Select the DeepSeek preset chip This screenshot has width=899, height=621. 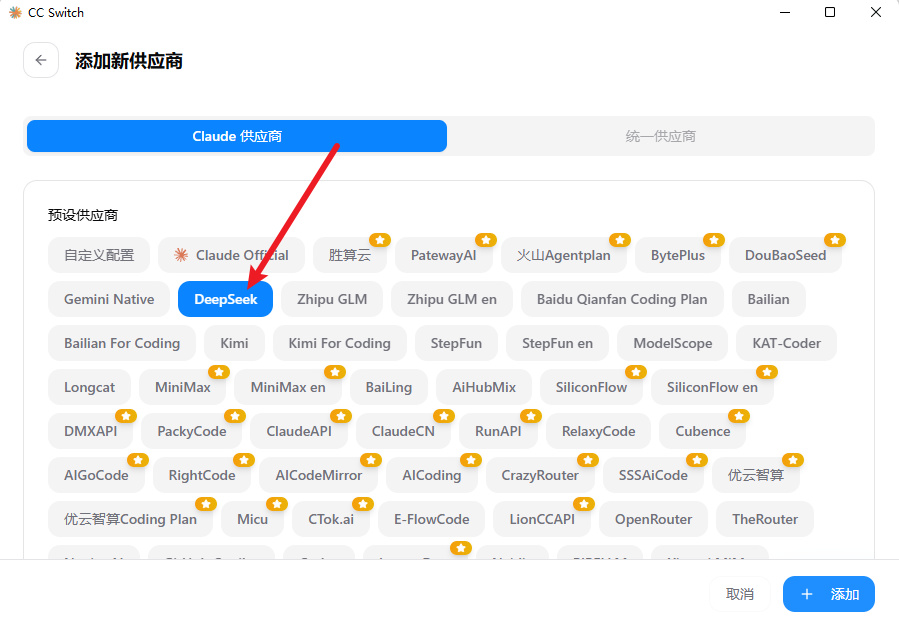(x=225, y=299)
